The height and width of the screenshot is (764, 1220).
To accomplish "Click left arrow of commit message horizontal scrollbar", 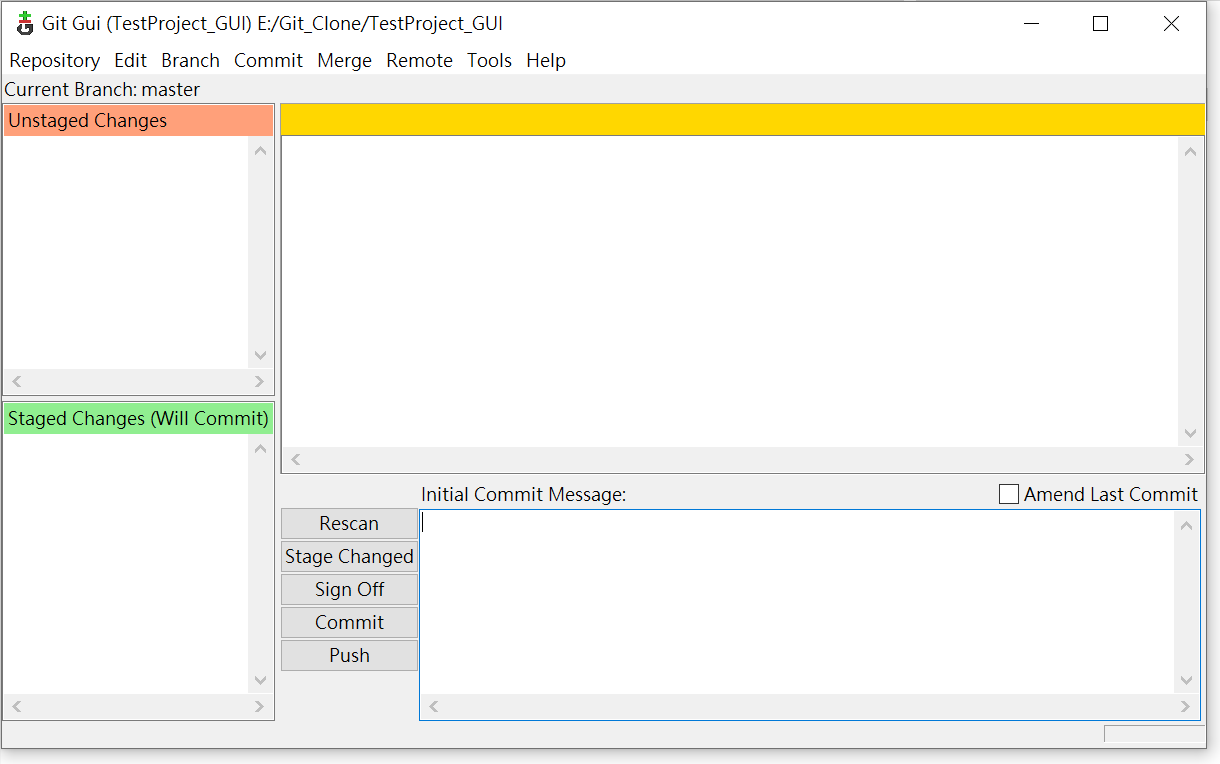I will point(433,706).
